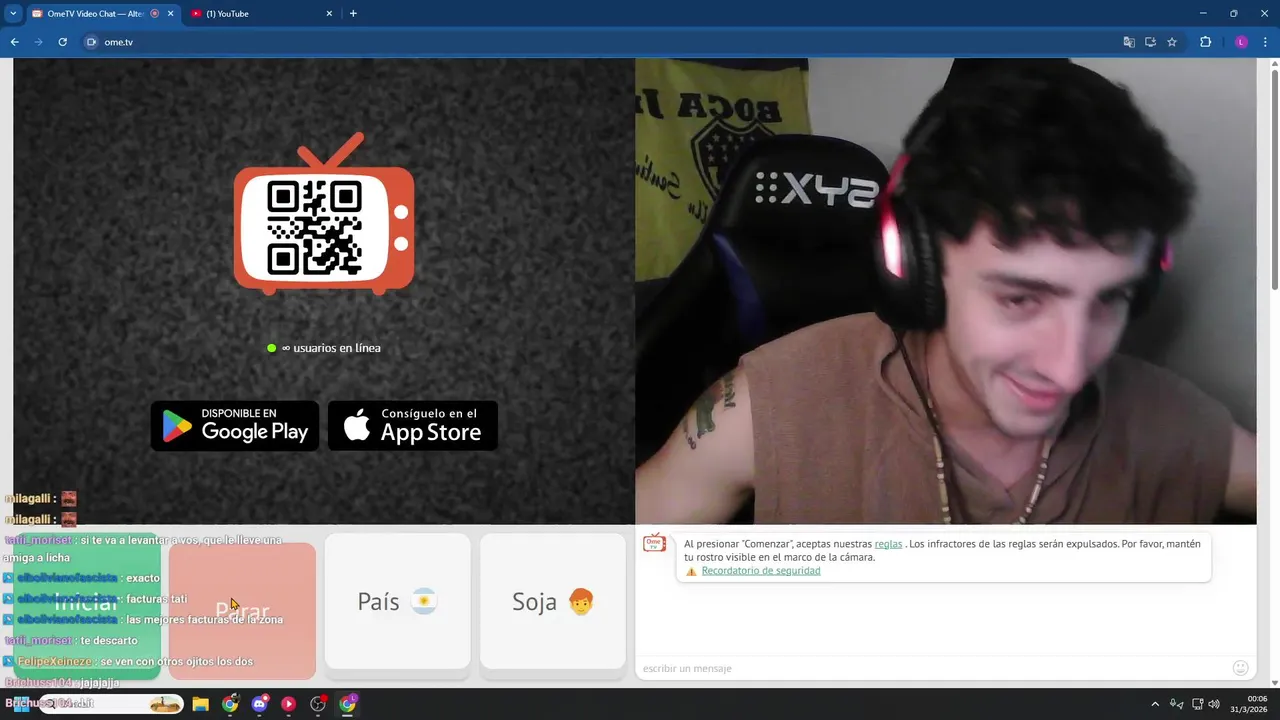Open the Chrome extensions puzzle icon
Viewport: 1280px width, 720px height.
click(1205, 42)
